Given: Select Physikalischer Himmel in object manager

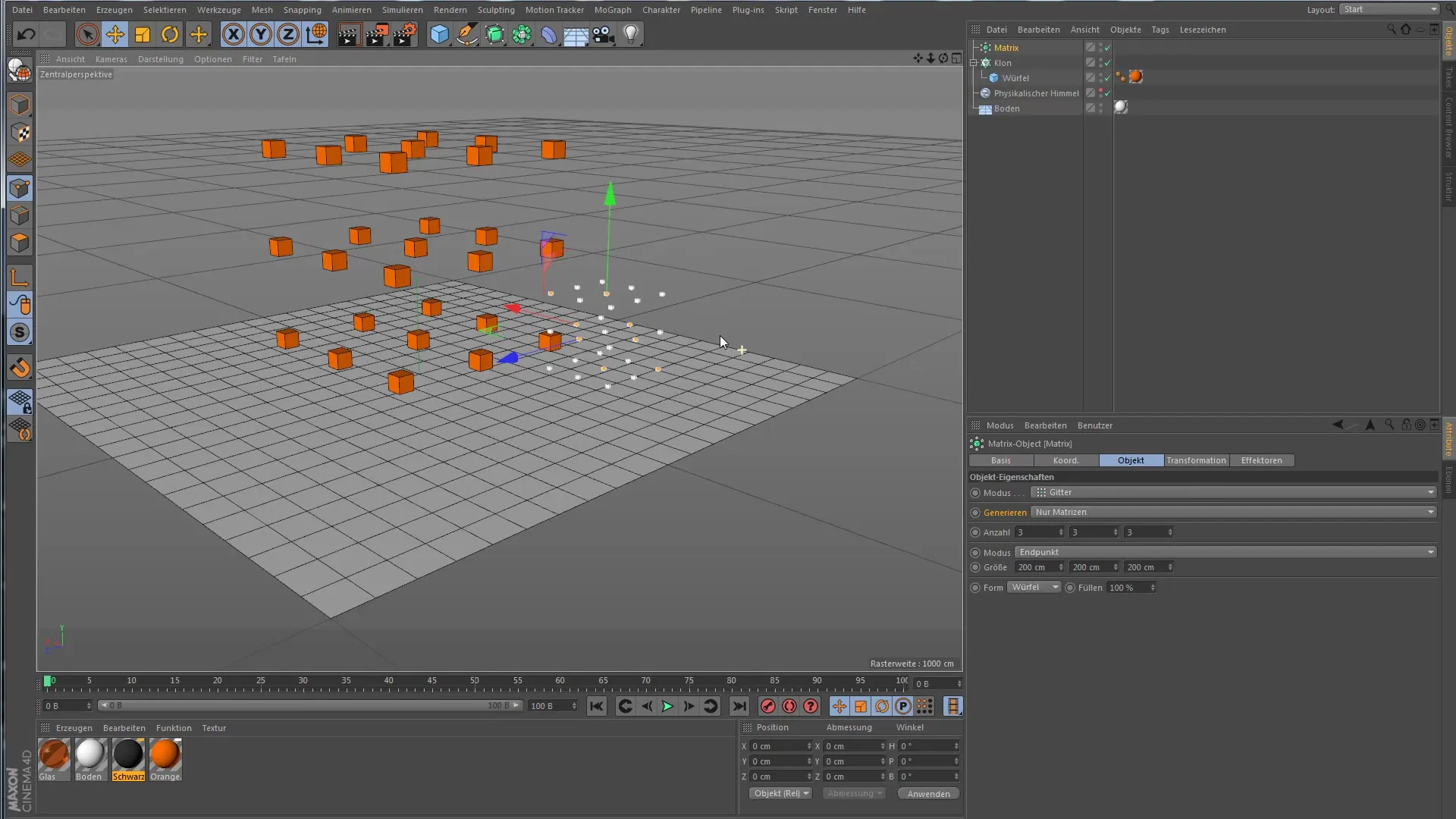Looking at the screenshot, I should [x=1036, y=93].
